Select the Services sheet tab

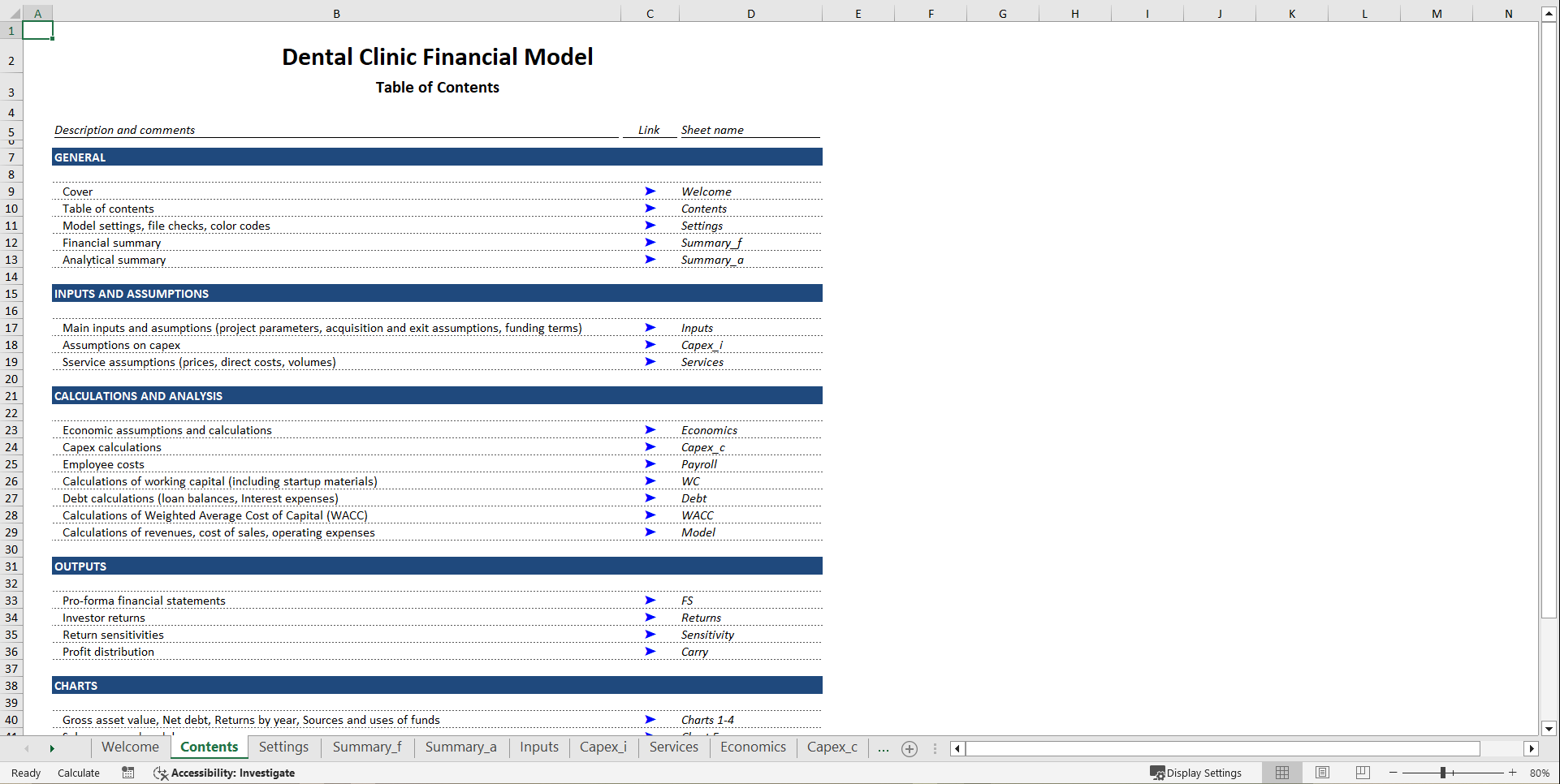673,747
